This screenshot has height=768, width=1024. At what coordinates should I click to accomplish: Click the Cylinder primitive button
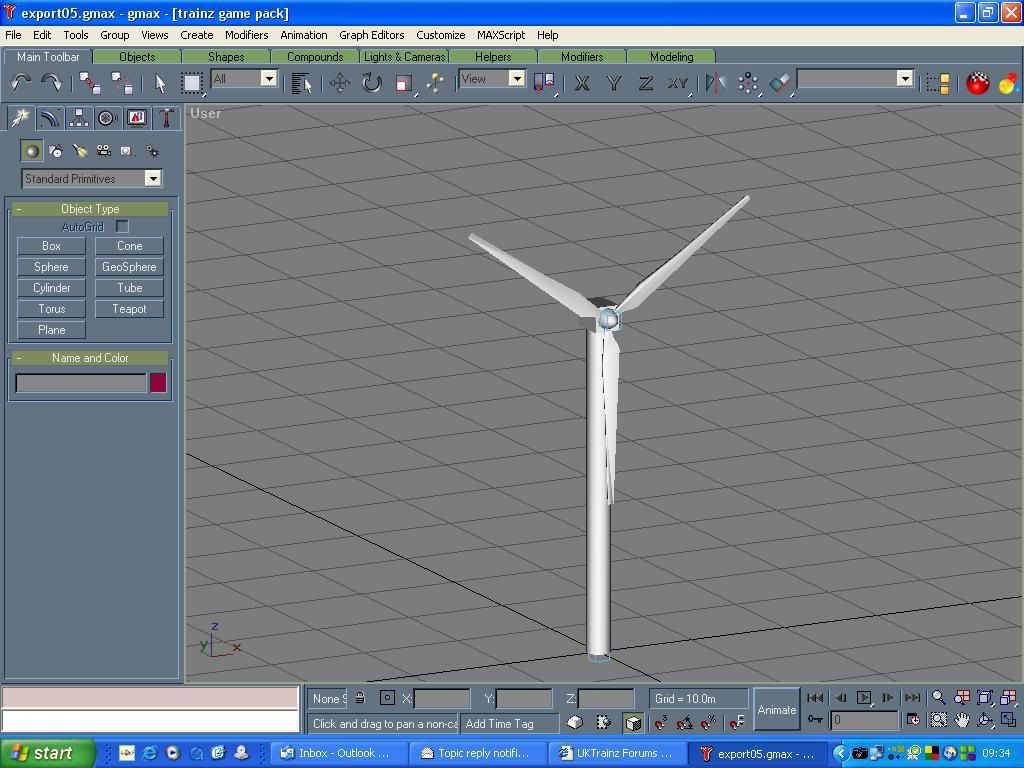tap(51, 288)
